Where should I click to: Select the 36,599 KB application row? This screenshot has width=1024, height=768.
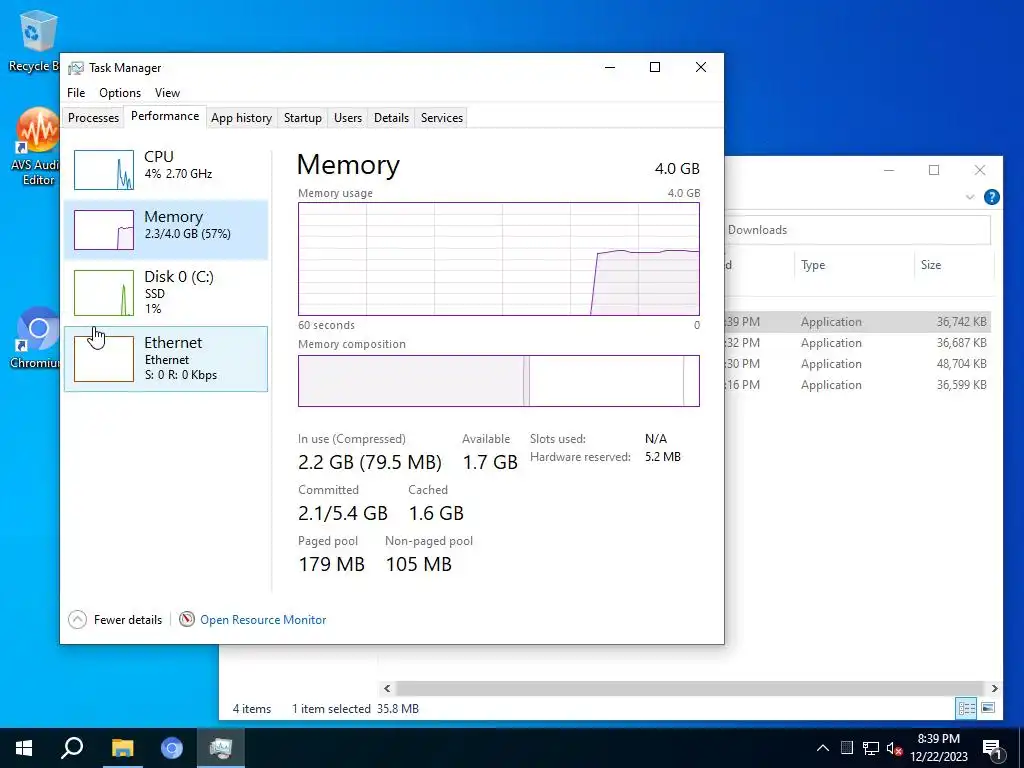tap(857, 385)
